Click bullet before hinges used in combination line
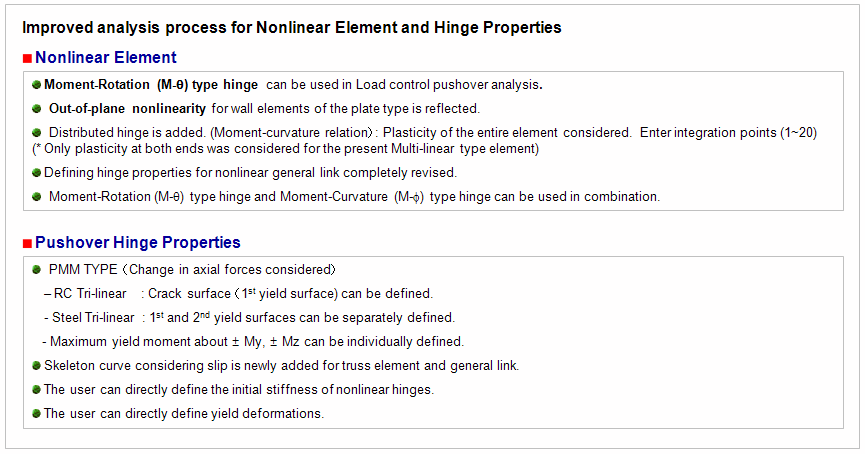This screenshot has height=454, width=865. pyautogui.click(x=37, y=197)
